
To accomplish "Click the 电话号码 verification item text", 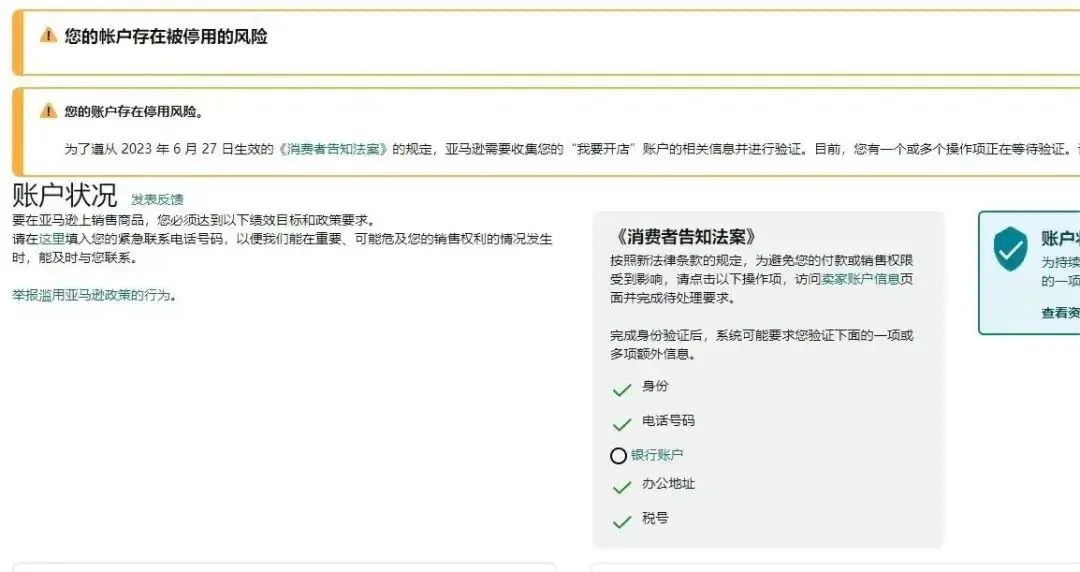I will pyautogui.click(x=668, y=420).
